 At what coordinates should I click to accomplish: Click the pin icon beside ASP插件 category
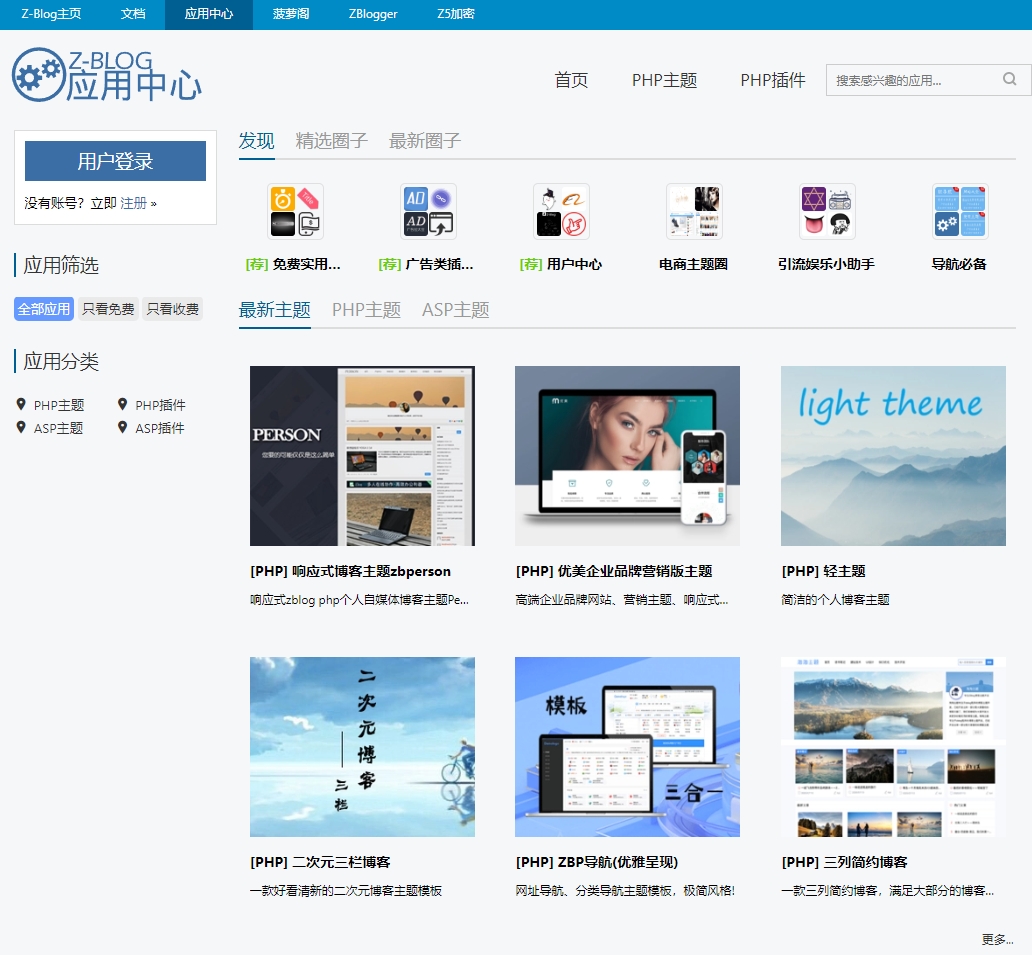[x=122, y=427]
